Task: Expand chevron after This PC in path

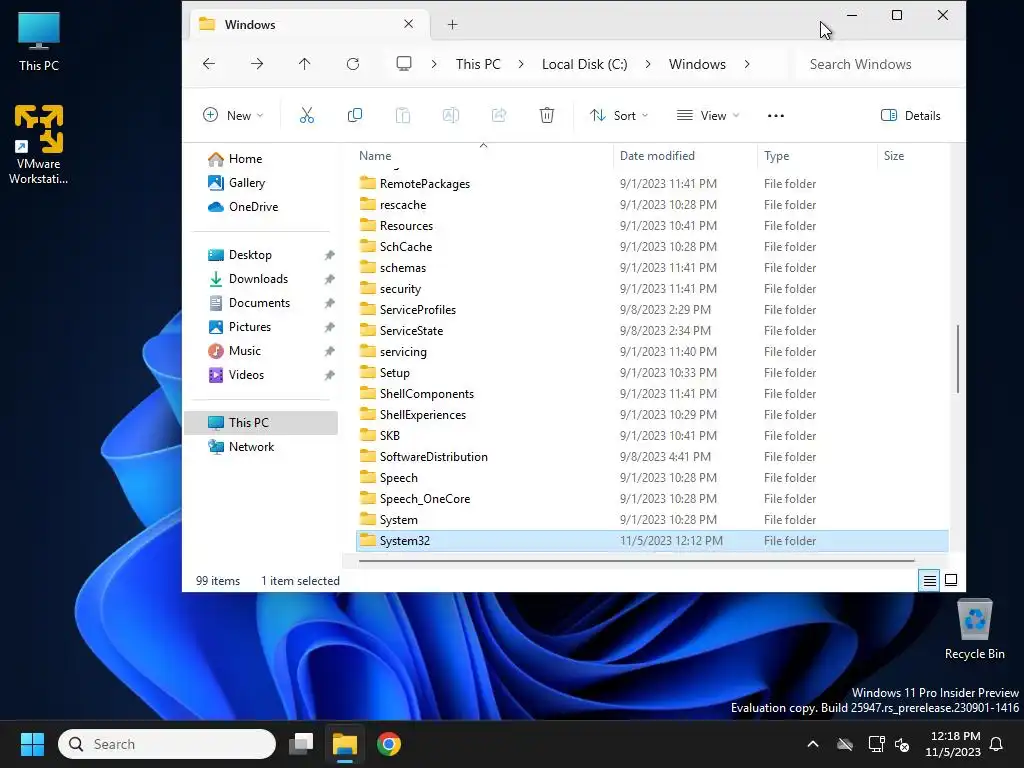Action: [521, 64]
